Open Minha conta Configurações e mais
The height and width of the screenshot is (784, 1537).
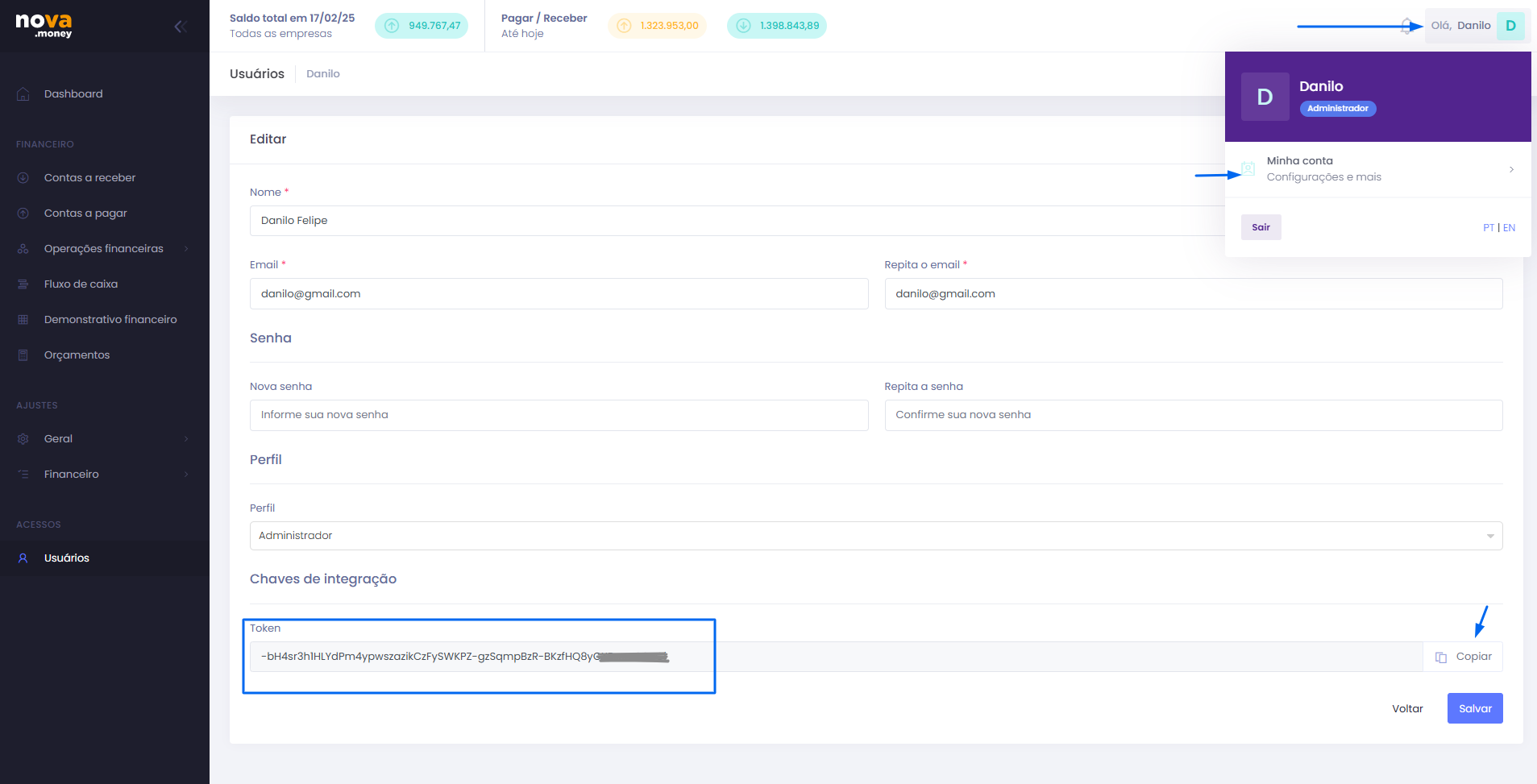[1378, 169]
